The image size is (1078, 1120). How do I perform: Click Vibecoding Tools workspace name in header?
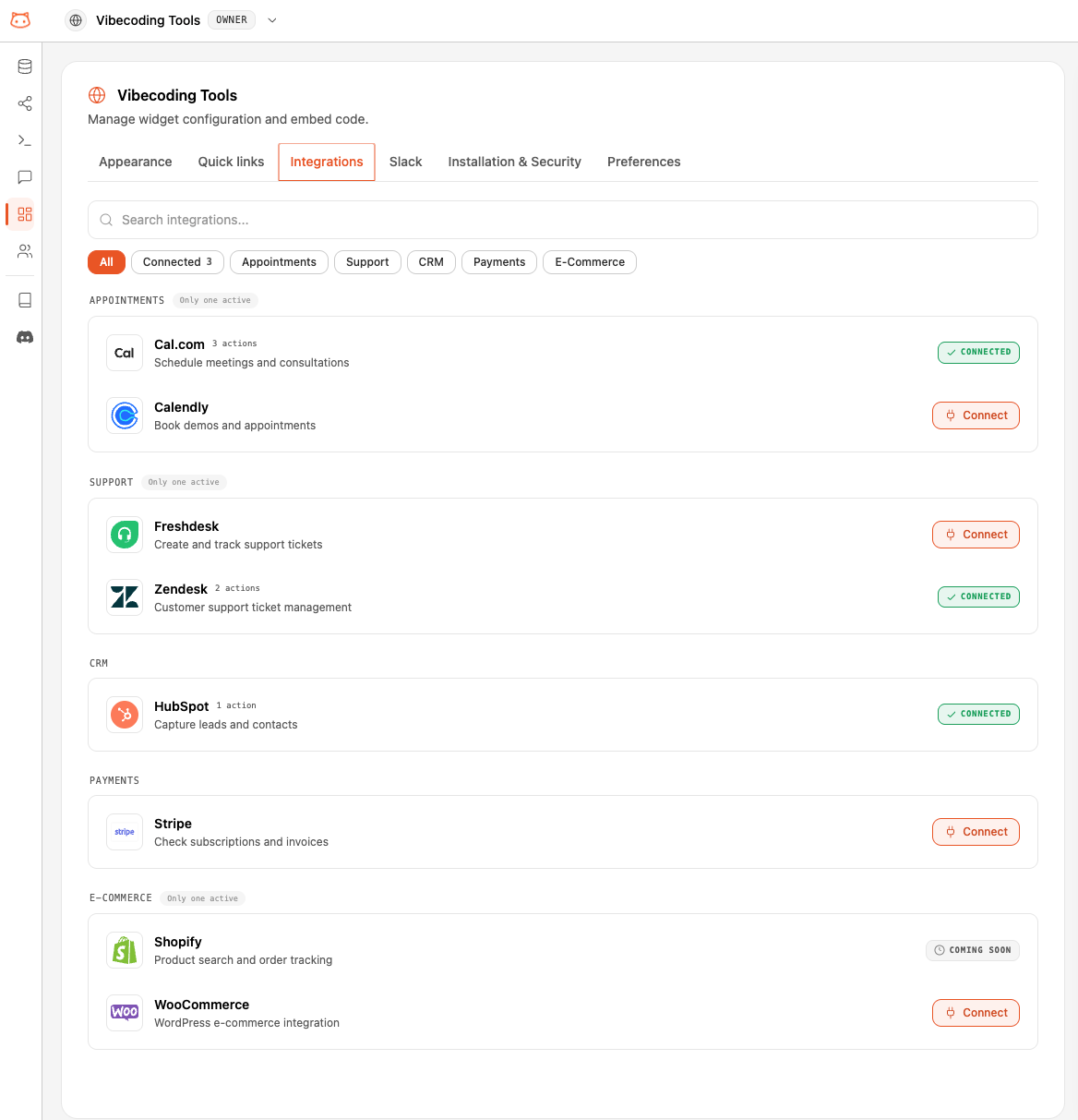[148, 20]
